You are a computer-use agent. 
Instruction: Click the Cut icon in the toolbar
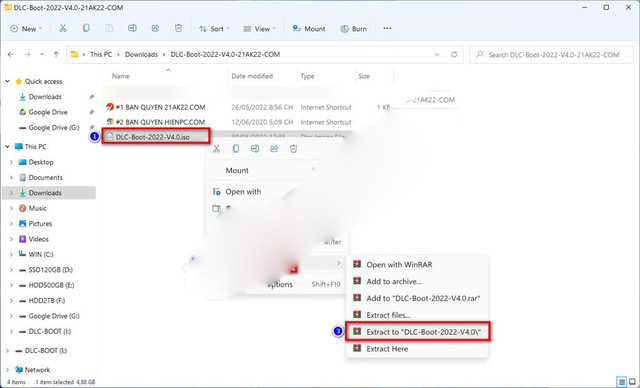(62, 28)
